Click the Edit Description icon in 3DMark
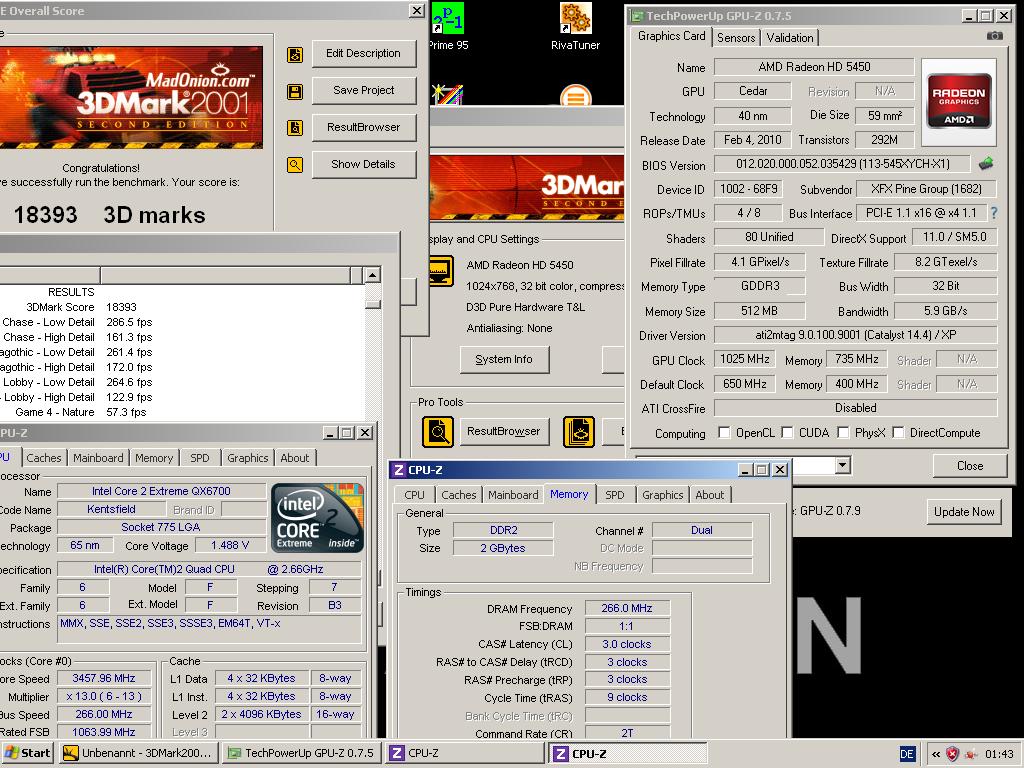The width and height of the screenshot is (1024, 768). tap(295, 55)
